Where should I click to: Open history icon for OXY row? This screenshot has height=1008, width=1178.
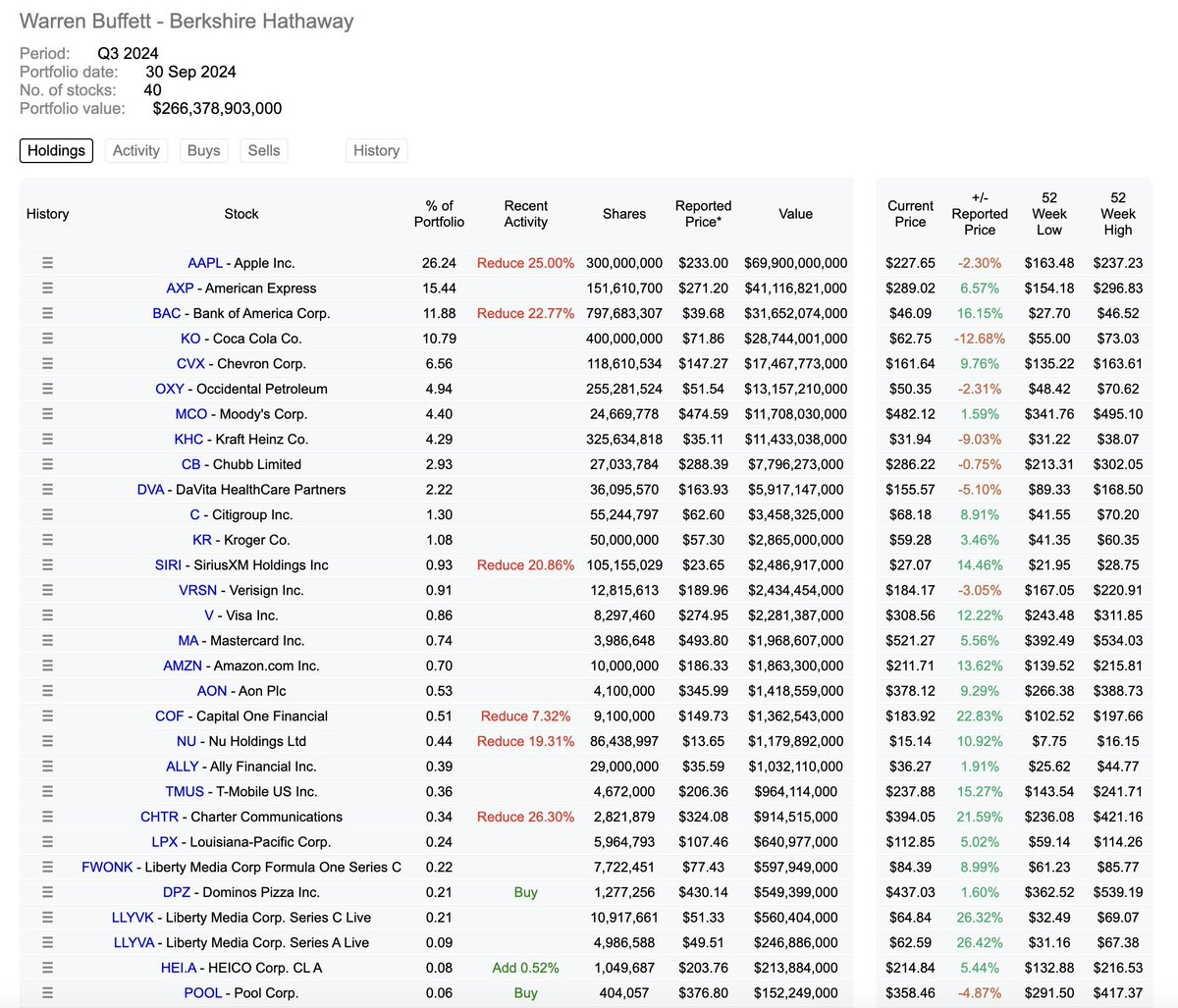(47, 389)
